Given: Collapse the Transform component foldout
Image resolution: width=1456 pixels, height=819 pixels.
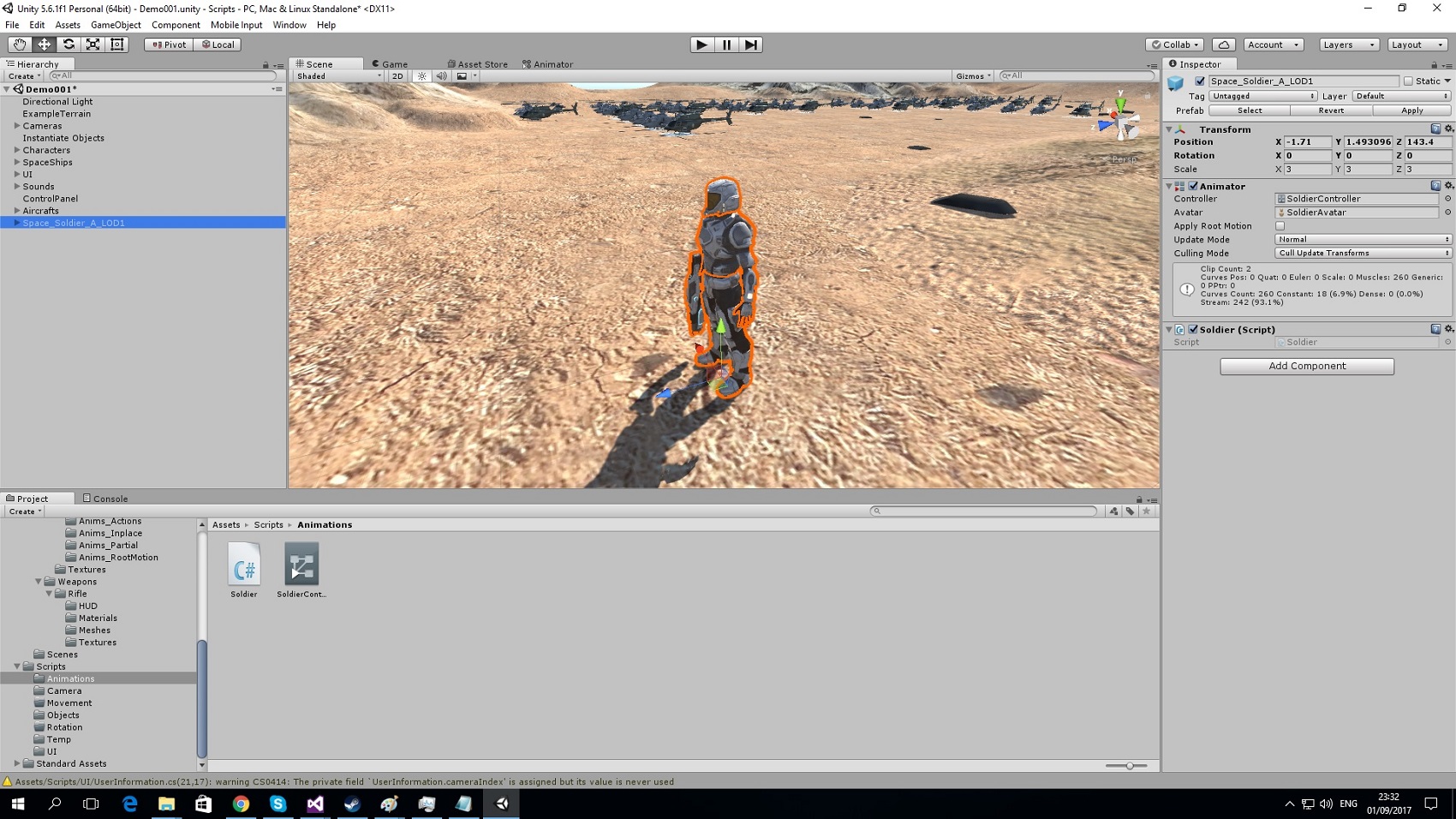Looking at the screenshot, I should click(1169, 129).
